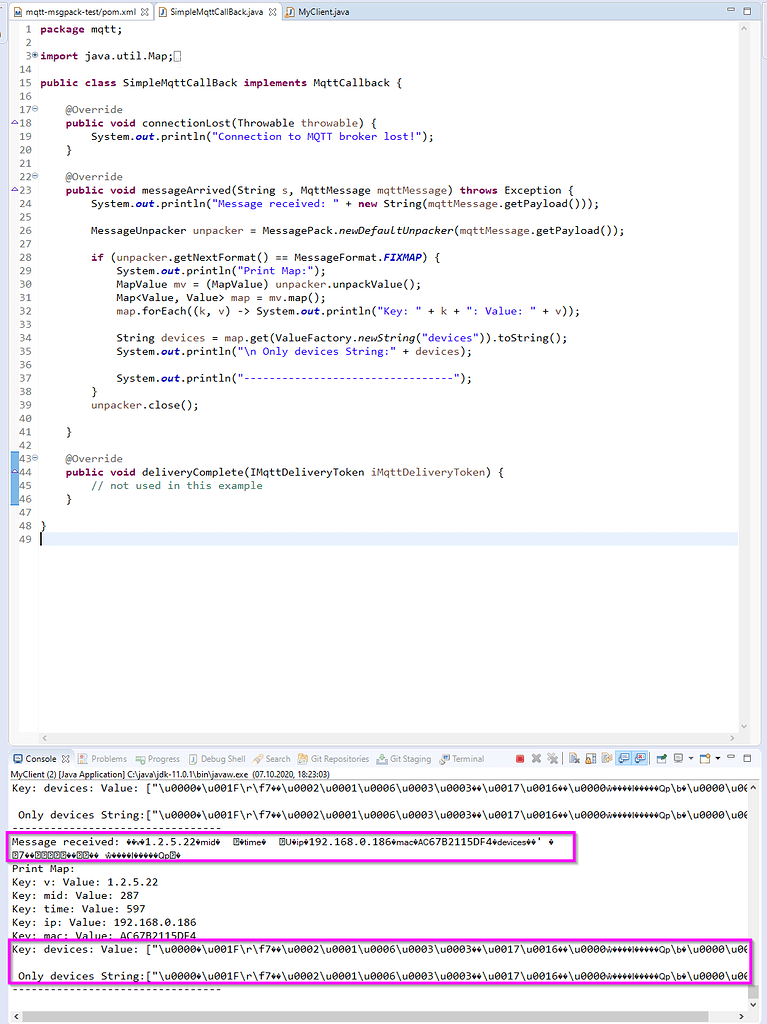This screenshot has height=1024, width=767.
Task: Open the Search view tab
Action: pos(271,759)
